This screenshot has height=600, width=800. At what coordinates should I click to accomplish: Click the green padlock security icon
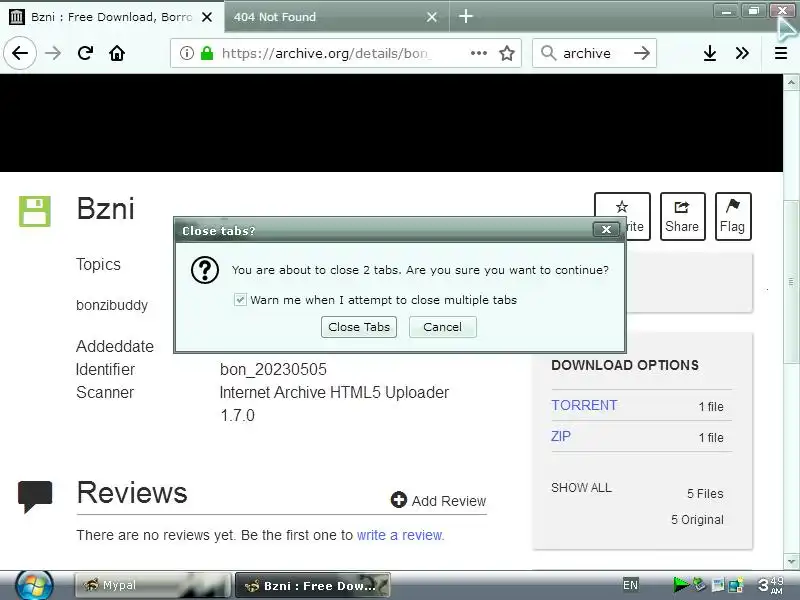pos(207,53)
